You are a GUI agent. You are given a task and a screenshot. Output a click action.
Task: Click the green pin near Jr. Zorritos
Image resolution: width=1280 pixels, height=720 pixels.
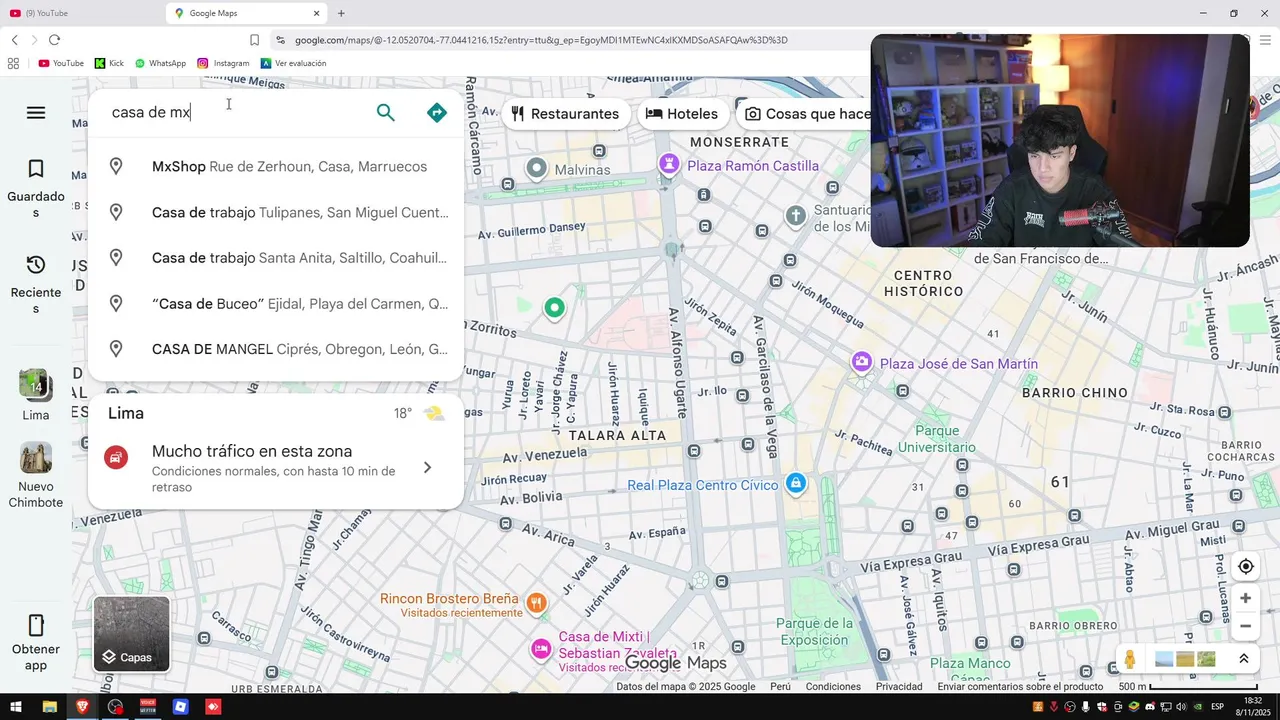tap(554, 308)
